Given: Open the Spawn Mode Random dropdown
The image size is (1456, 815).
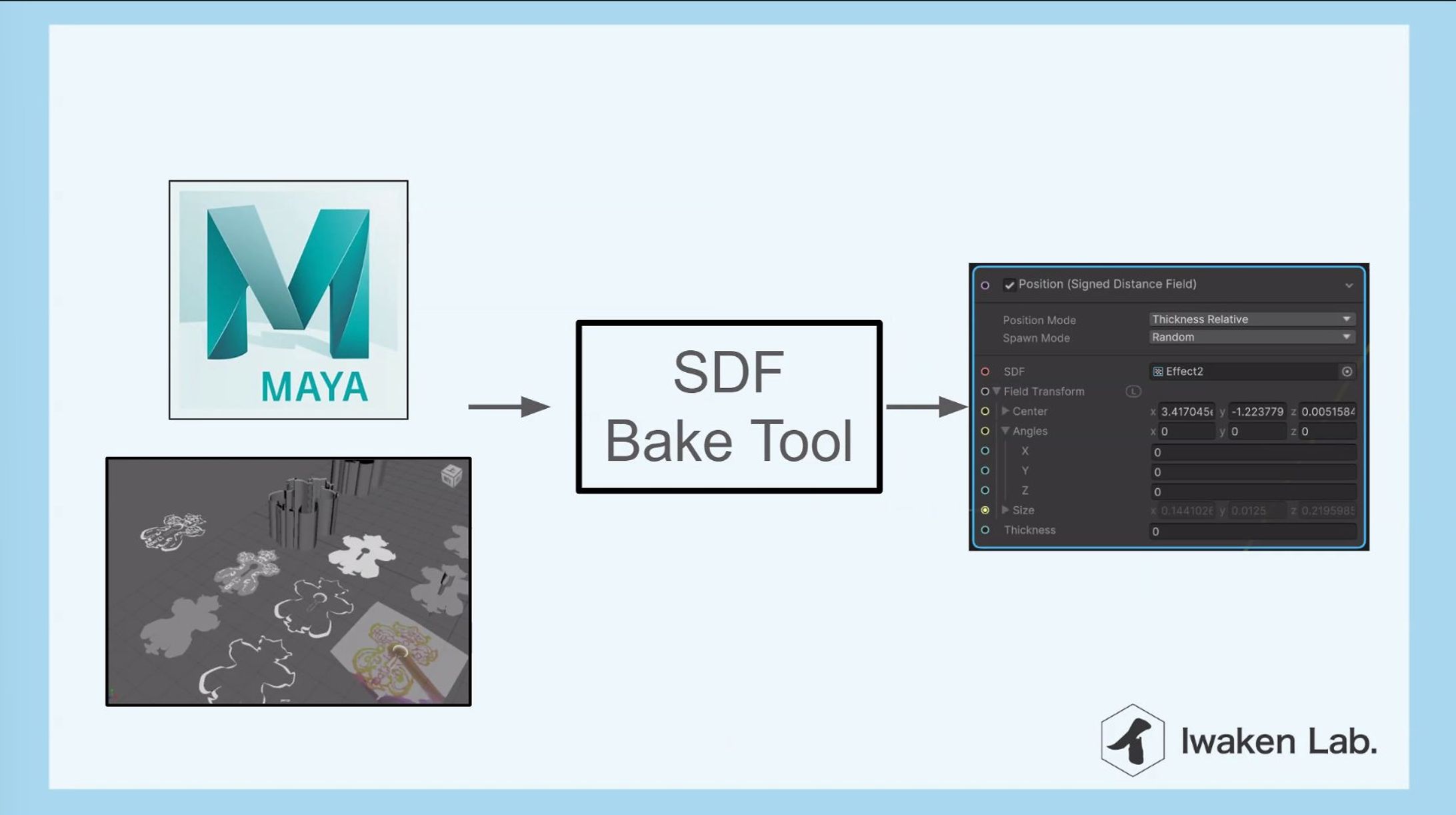Looking at the screenshot, I should [x=1251, y=337].
